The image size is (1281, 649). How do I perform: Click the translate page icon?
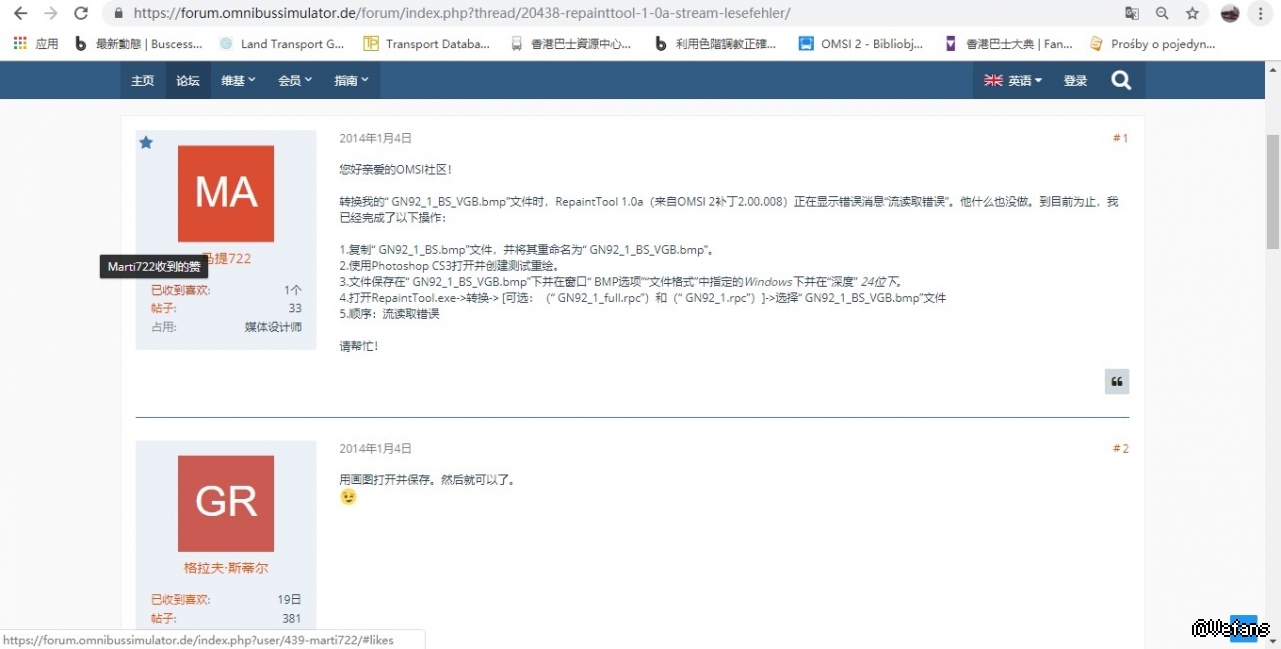pyautogui.click(x=1132, y=14)
